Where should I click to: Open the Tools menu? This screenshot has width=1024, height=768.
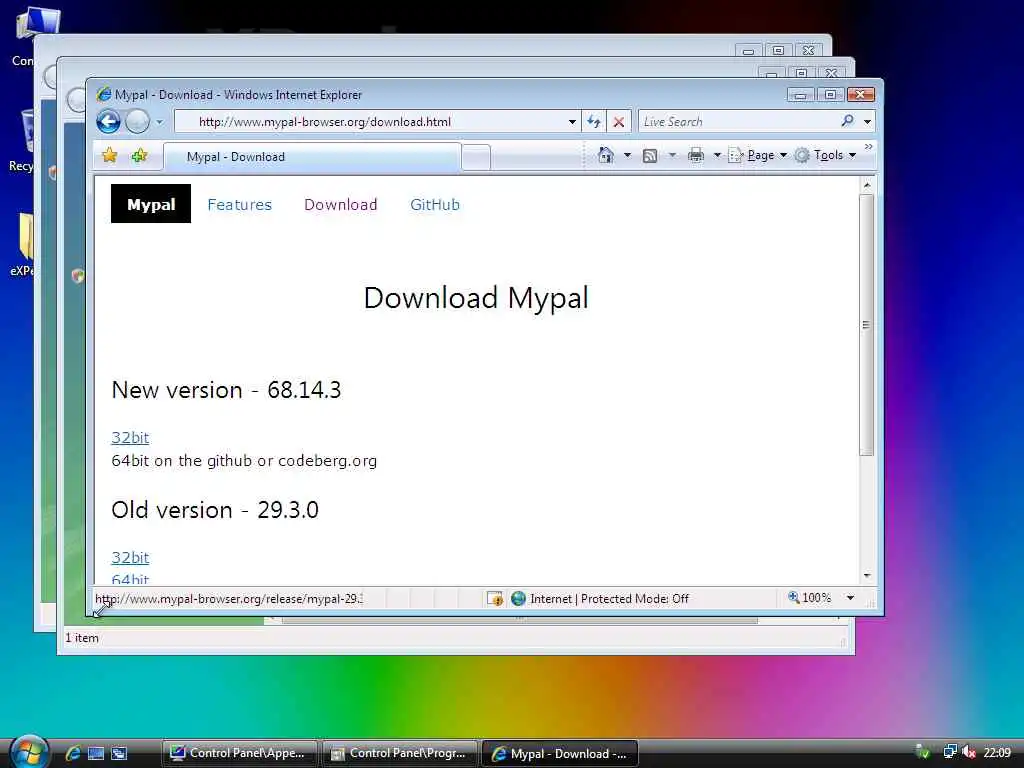tap(825, 155)
